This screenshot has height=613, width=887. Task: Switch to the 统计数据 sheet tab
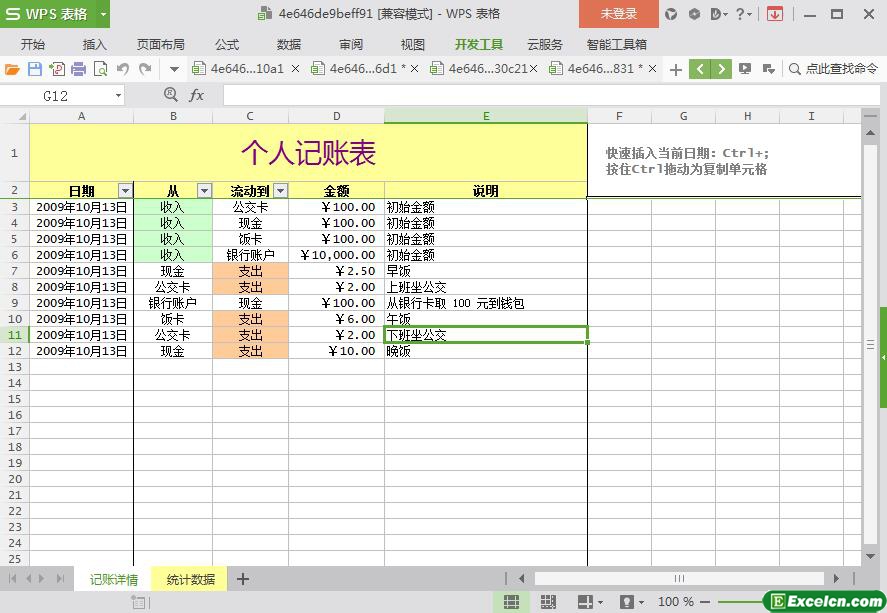click(x=190, y=579)
